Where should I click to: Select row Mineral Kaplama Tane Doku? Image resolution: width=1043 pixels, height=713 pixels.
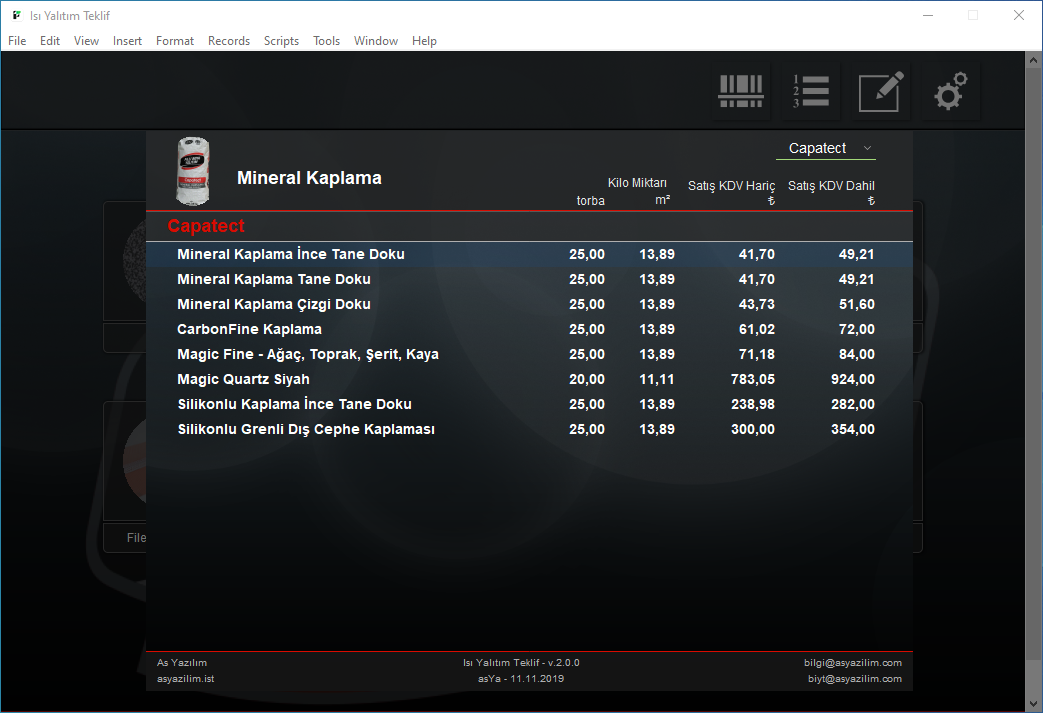(x=529, y=279)
